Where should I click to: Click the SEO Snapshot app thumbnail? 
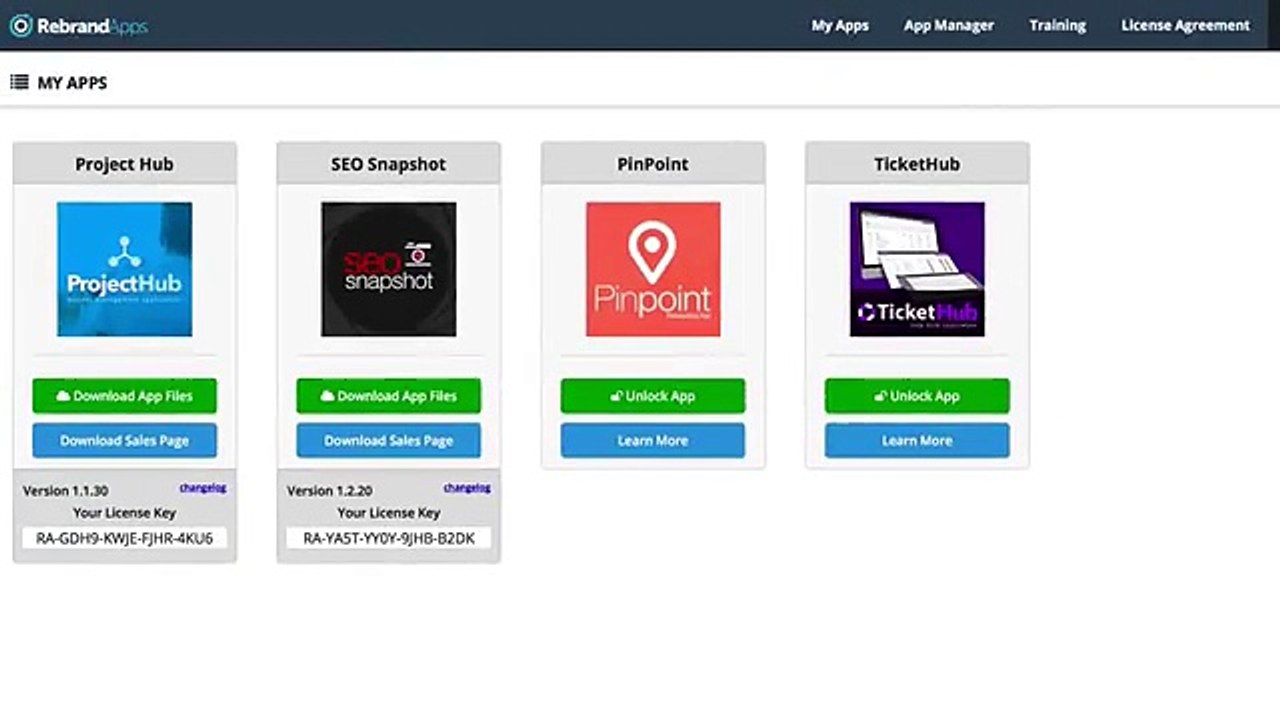coord(388,269)
